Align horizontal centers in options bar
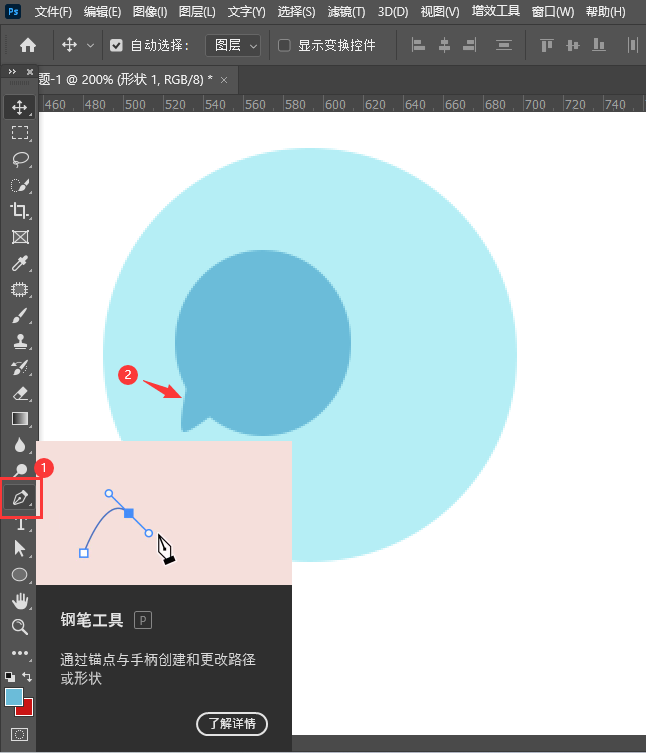 point(444,45)
